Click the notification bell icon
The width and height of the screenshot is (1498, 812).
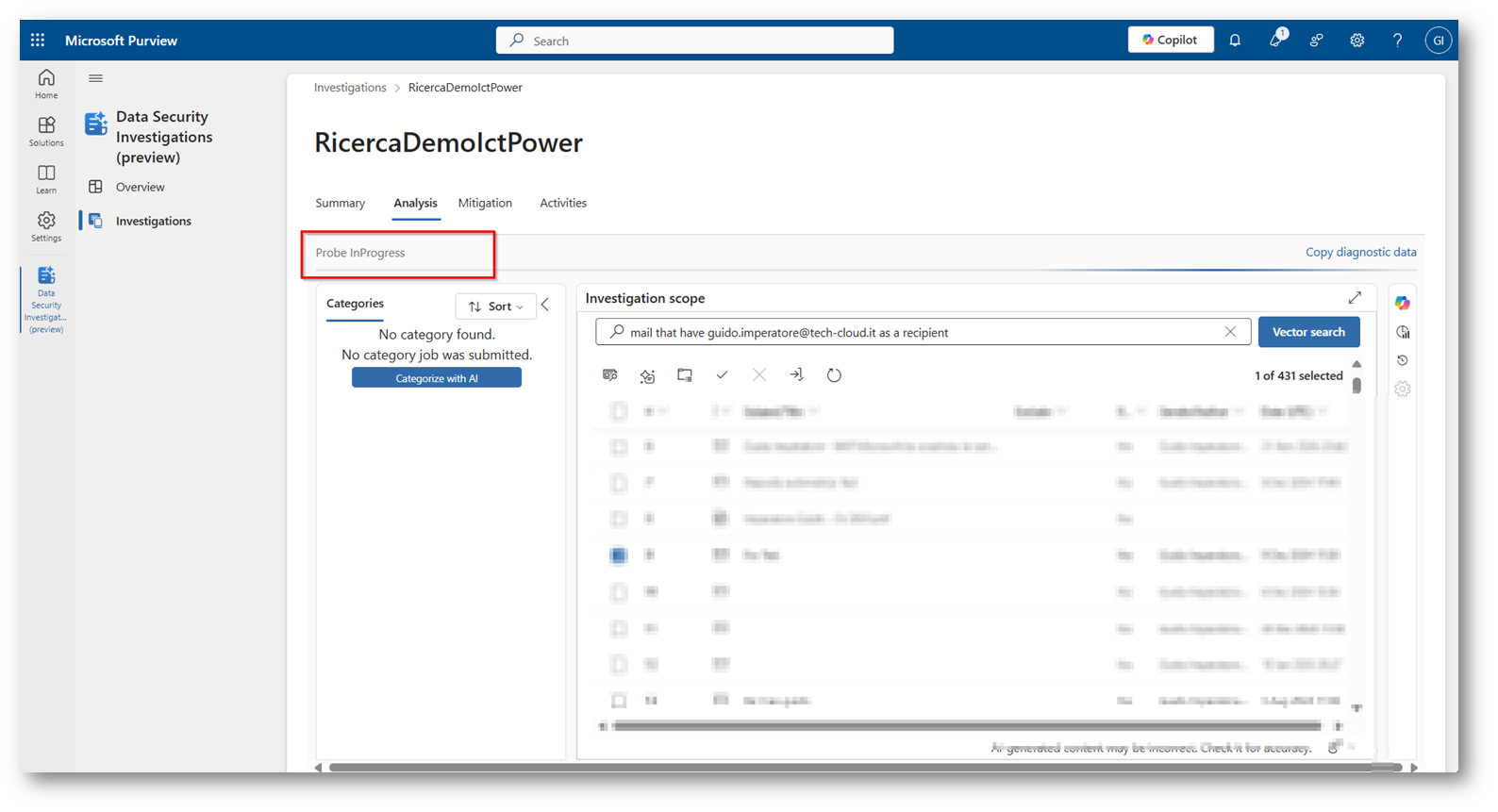pyautogui.click(x=1235, y=41)
